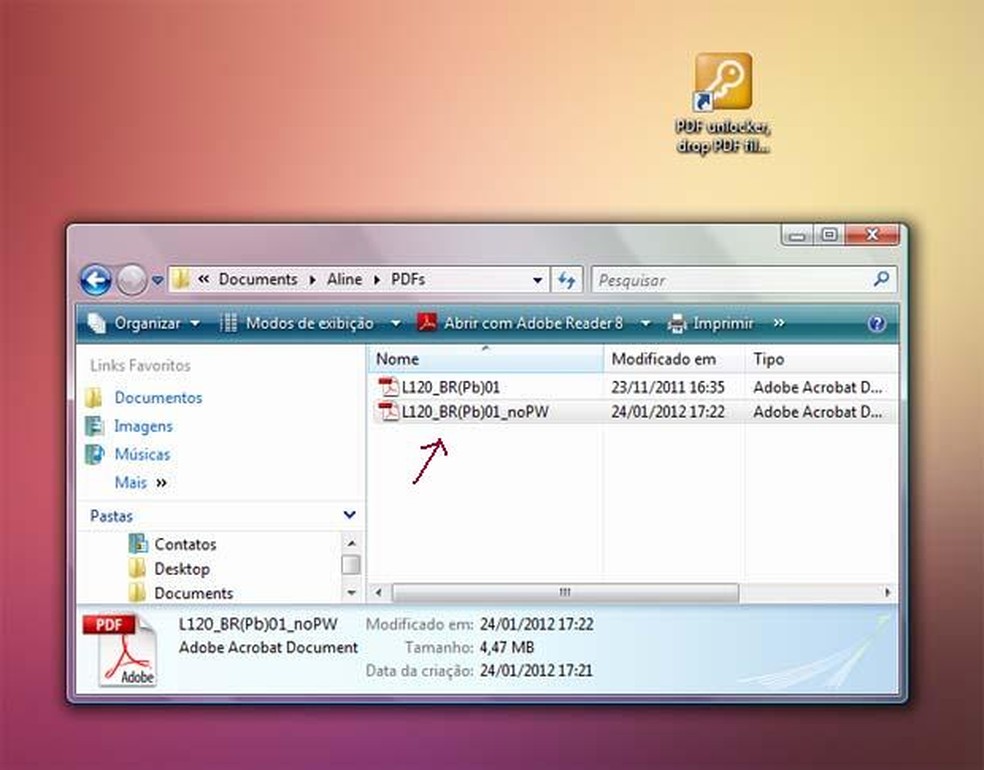Show more toolbar commands with the chevron
This screenshot has height=770, width=984.
(779, 323)
